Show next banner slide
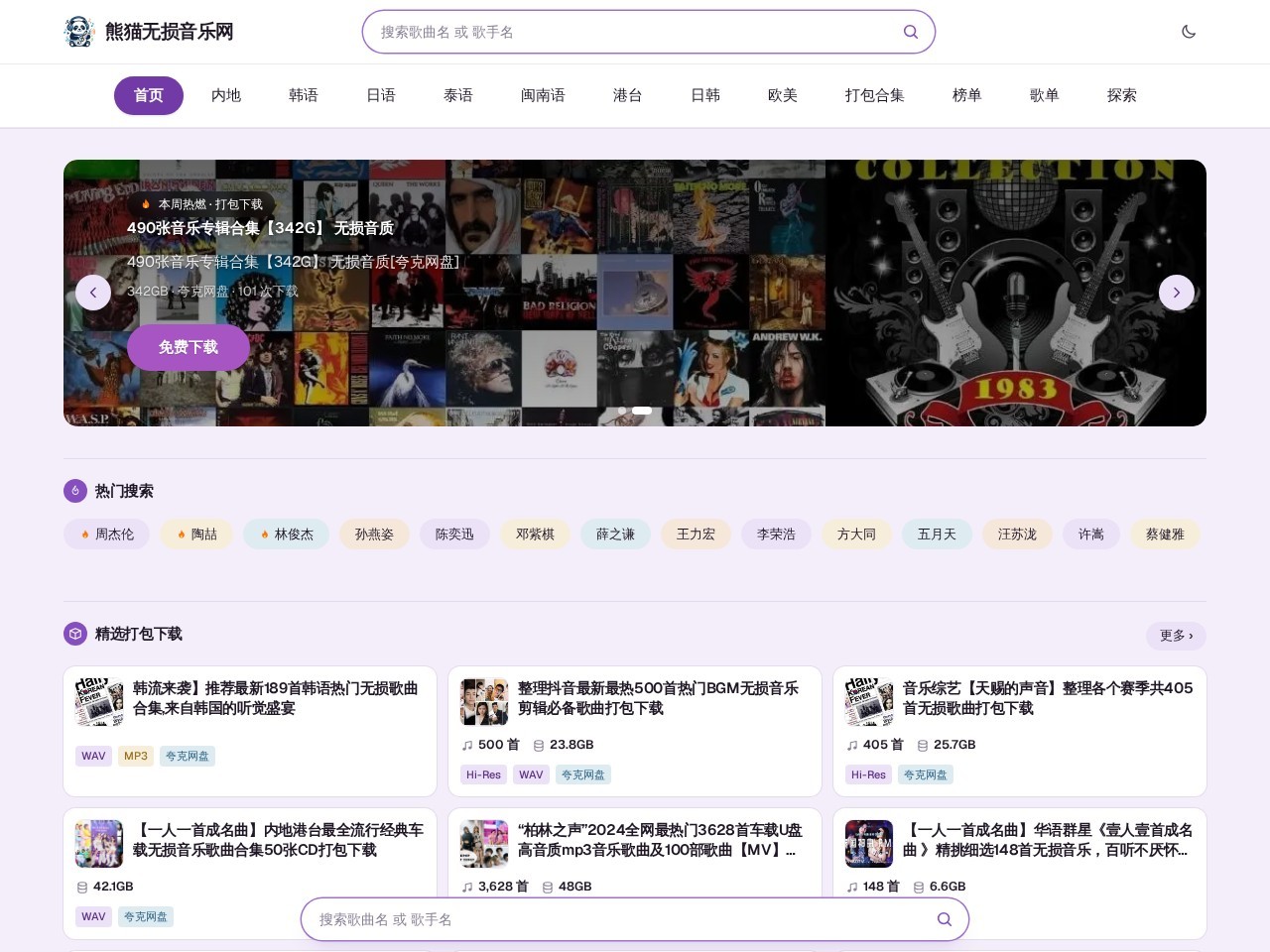The width and height of the screenshot is (1270, 952). (1177, 293)
